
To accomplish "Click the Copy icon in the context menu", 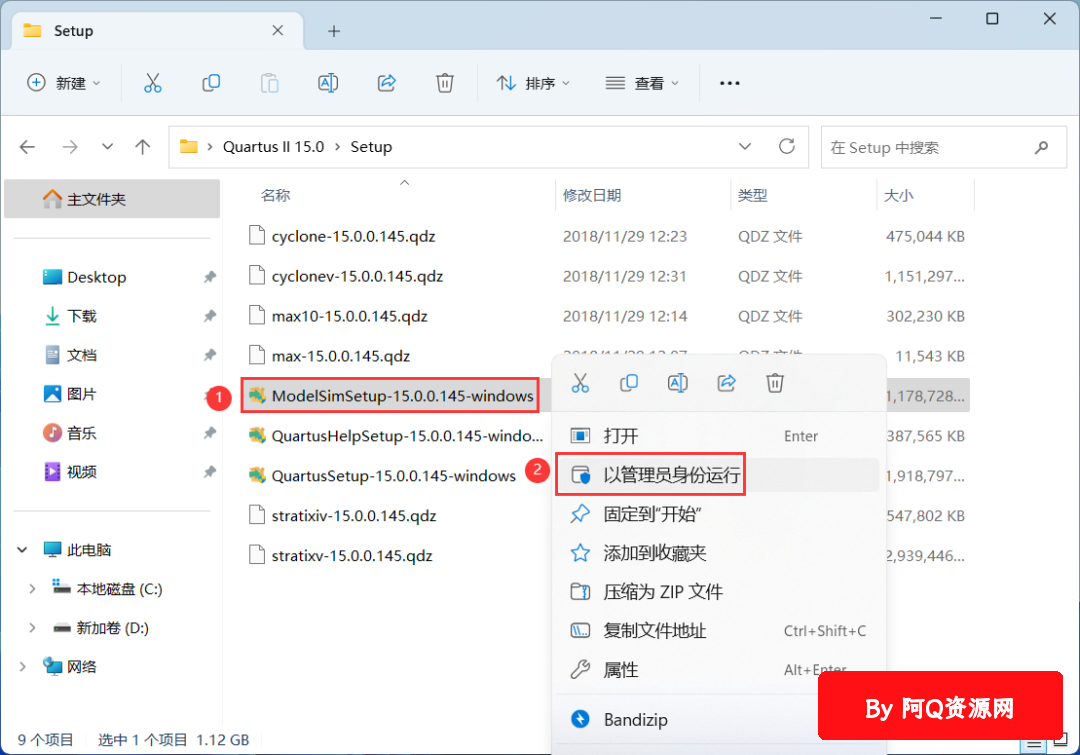I will (629, 383).
